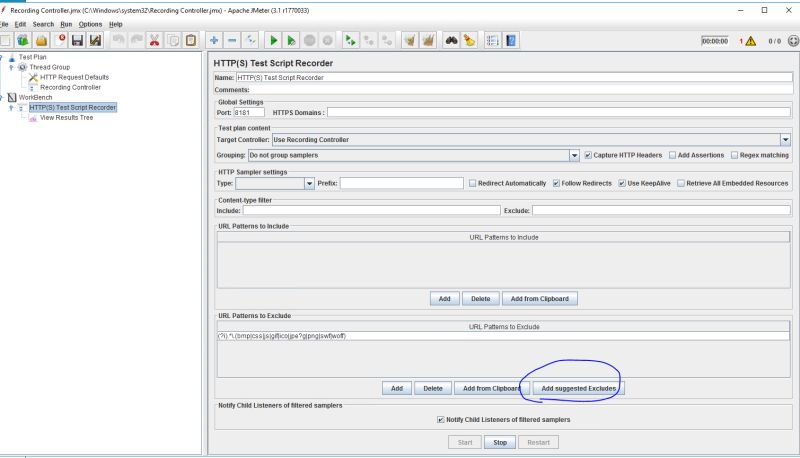
Task: Open the Target Controller dropdown
Action: coord(785,140)
